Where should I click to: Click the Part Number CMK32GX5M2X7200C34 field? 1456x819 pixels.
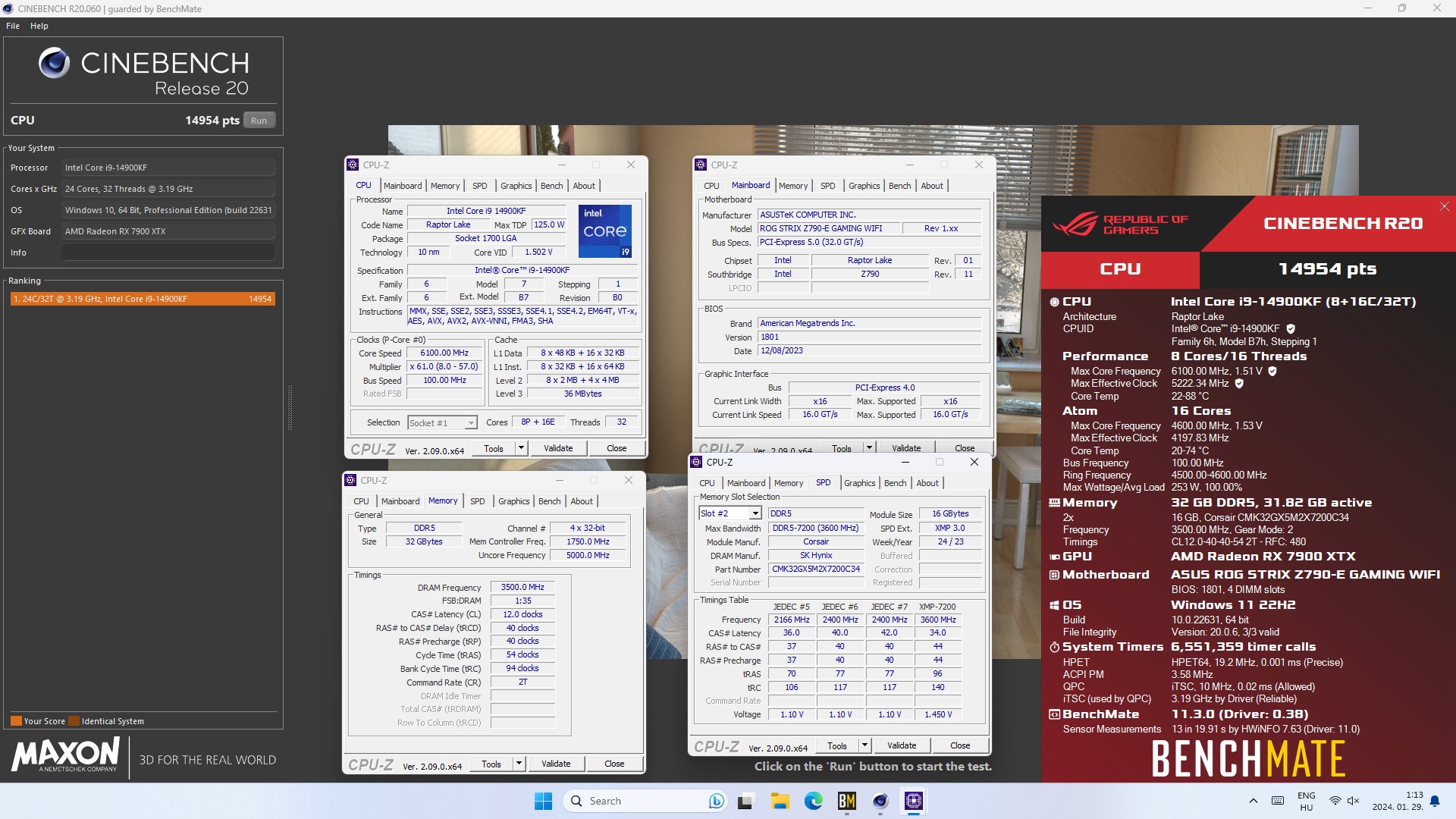(816, 570)
